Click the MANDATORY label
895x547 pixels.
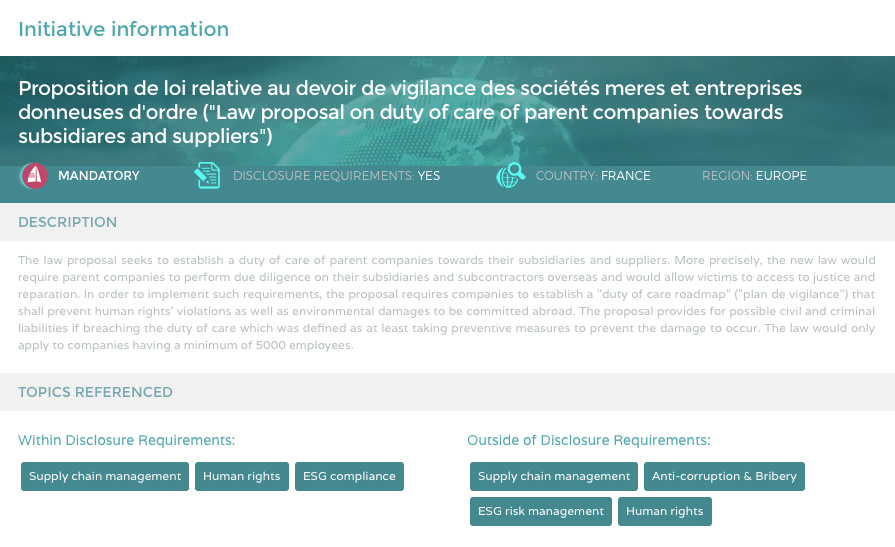[x=99, y=176]
